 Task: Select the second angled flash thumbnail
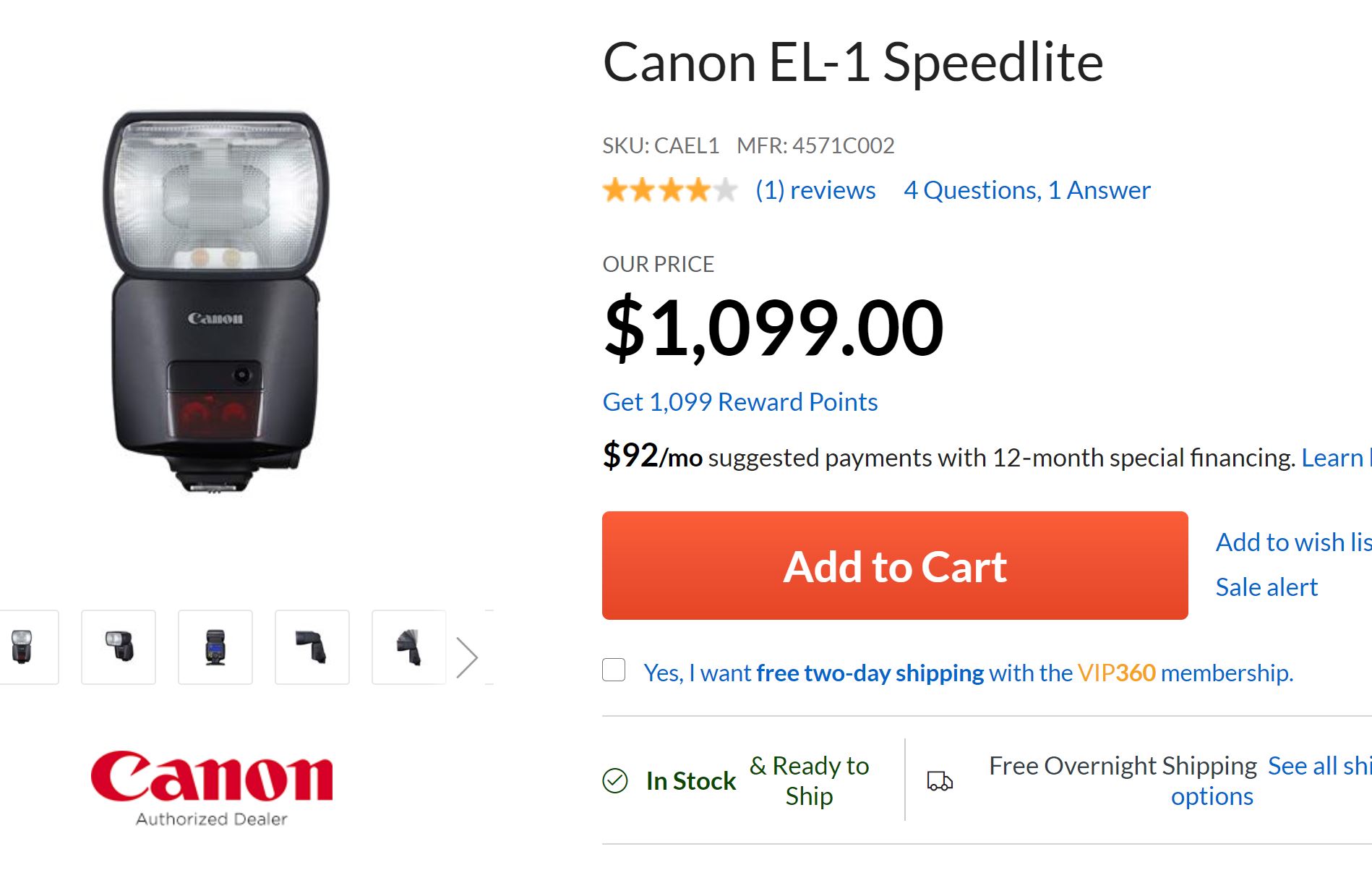(119, 647)
